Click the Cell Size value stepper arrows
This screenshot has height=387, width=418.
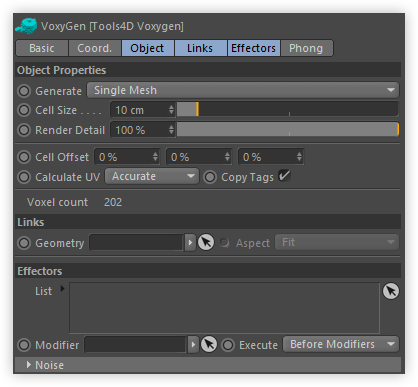pos(171,110)
